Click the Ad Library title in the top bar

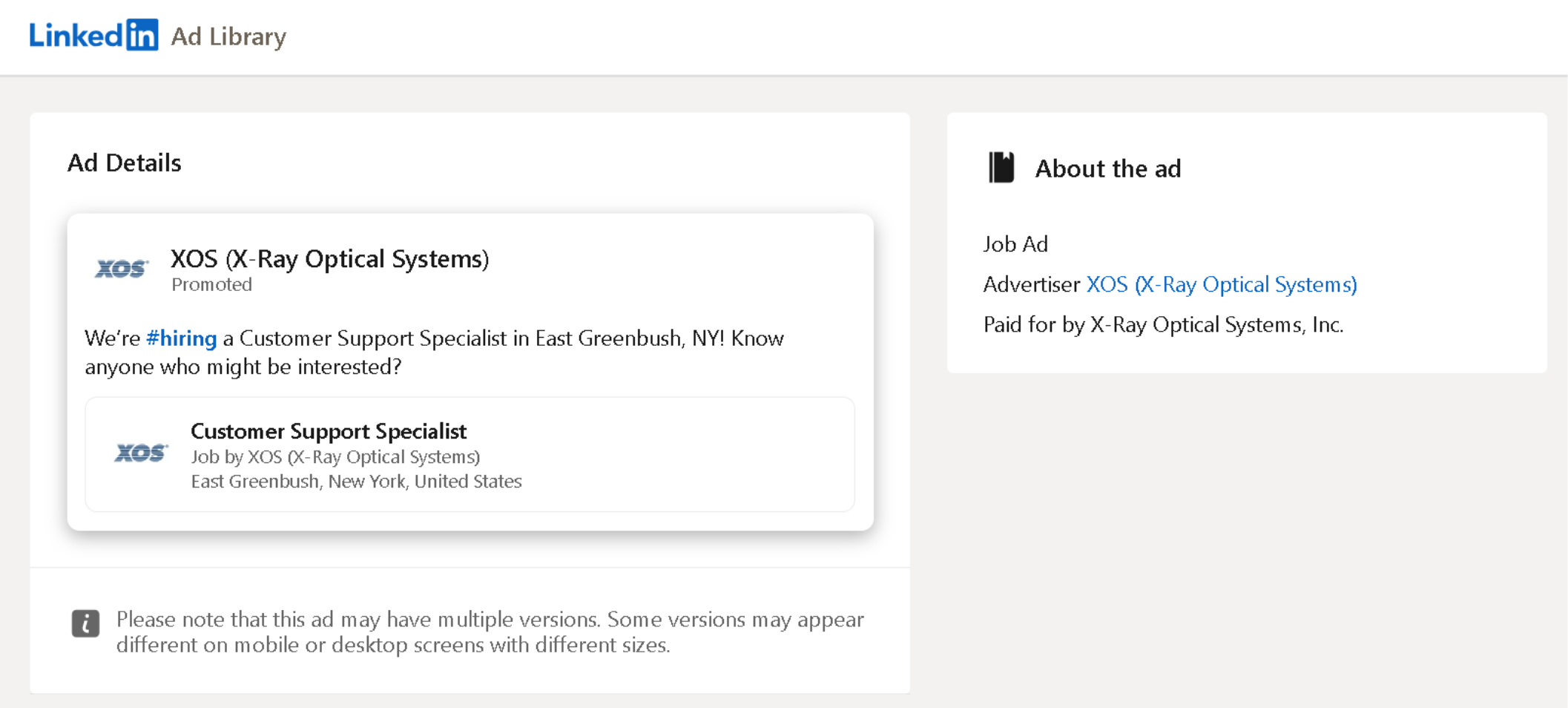228,36
